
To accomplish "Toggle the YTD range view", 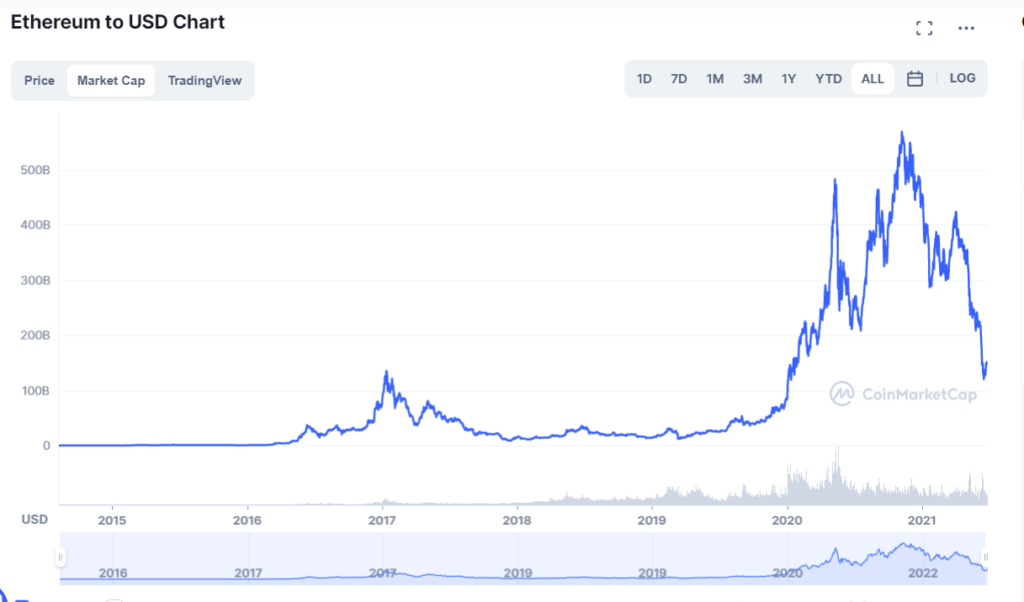I will [x=828, y=77].
